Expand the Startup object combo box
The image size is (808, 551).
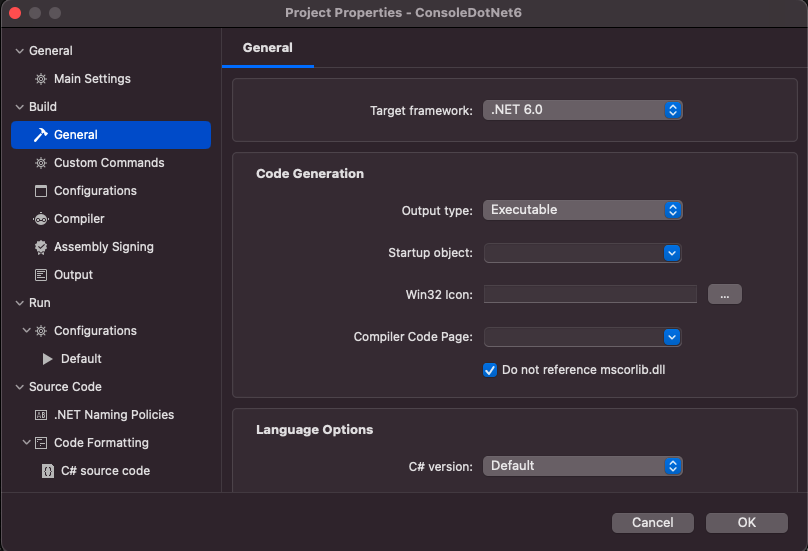[x=583, y=253]
